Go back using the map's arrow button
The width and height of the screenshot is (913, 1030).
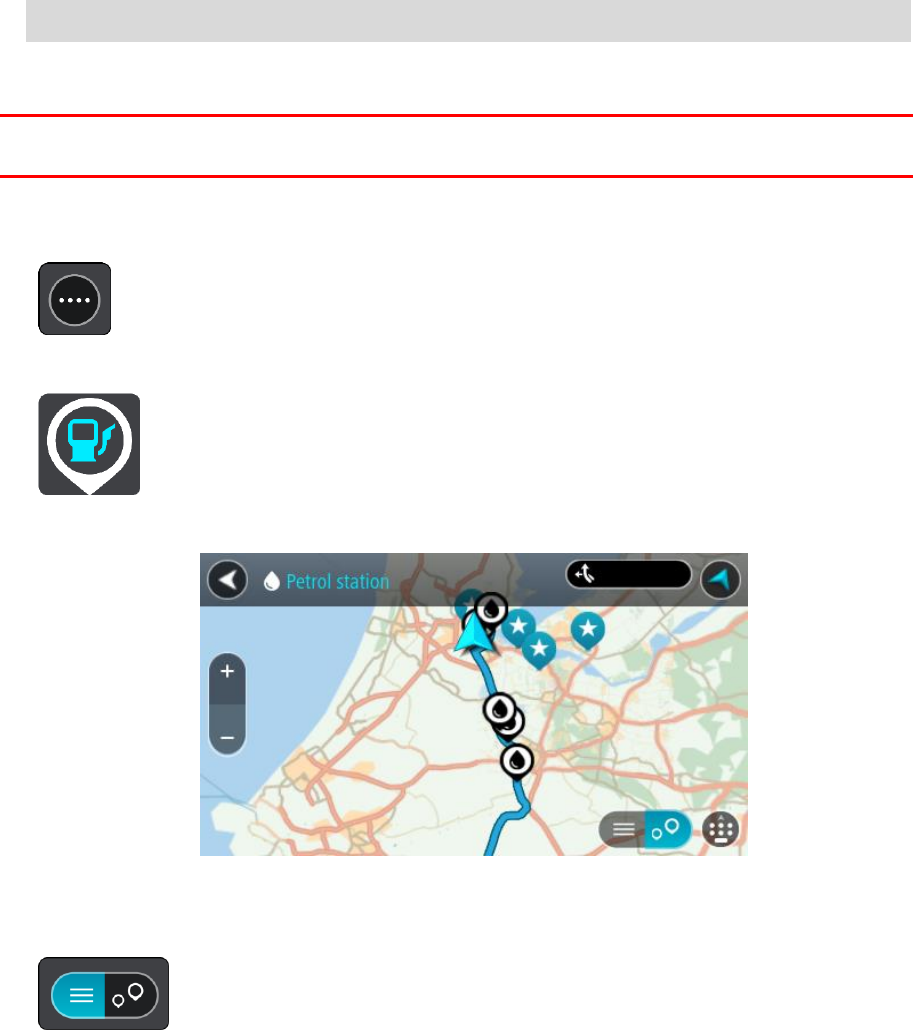coord(227,580)
